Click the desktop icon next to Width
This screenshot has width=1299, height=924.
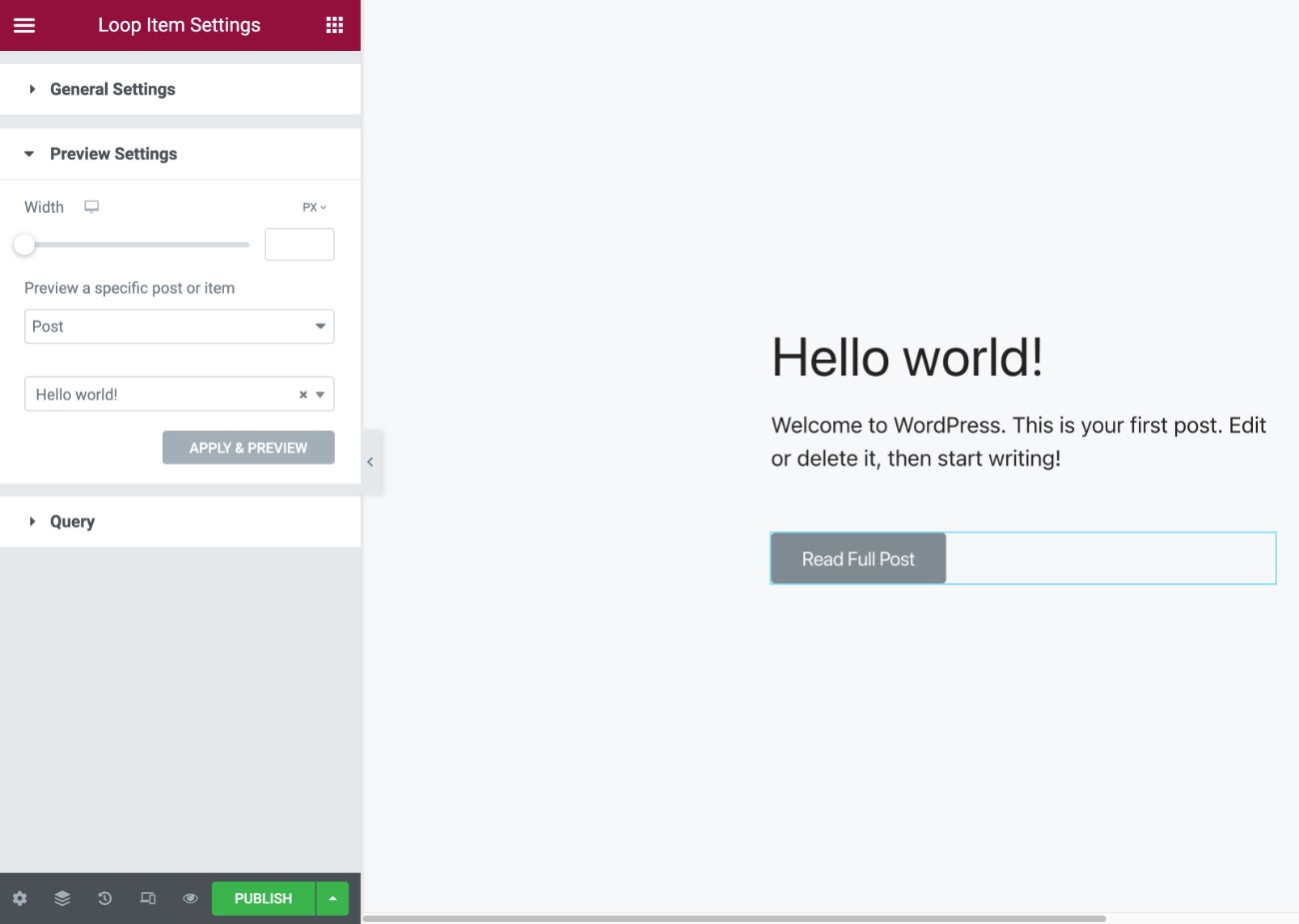click(92, 207)
